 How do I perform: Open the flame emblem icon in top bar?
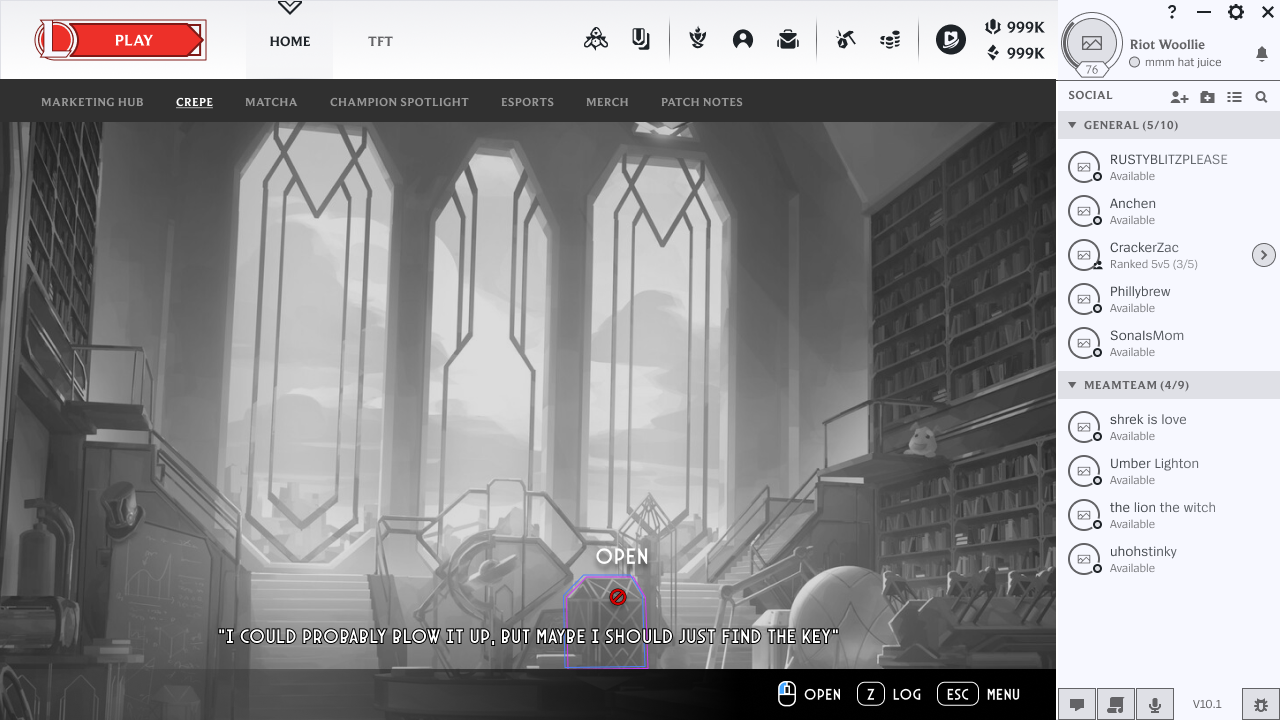pyautogui.click(x=698, y=40)
